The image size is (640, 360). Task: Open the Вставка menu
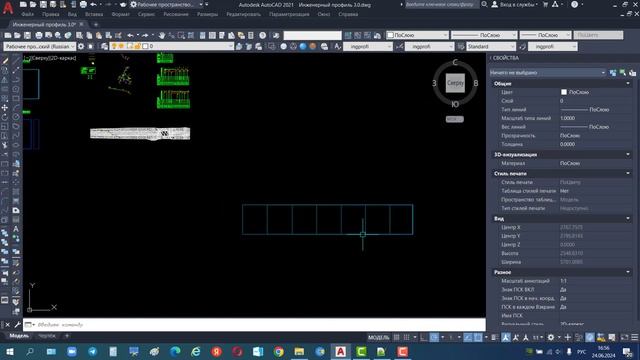[x=94, y=14]
